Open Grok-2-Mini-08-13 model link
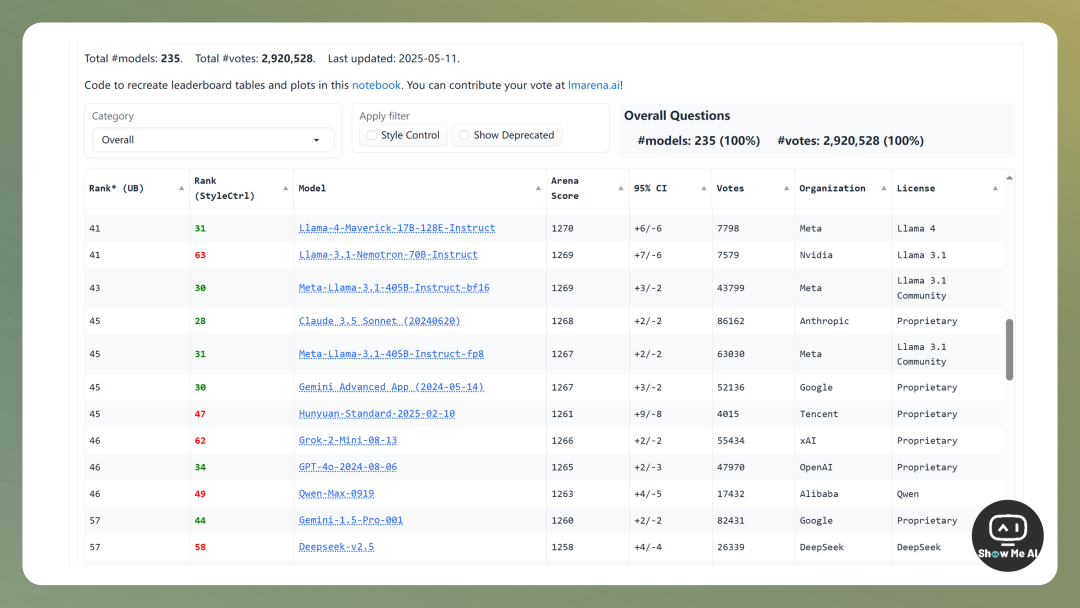Viewport: 1080px width, 608px height. (x=348, y=441)
